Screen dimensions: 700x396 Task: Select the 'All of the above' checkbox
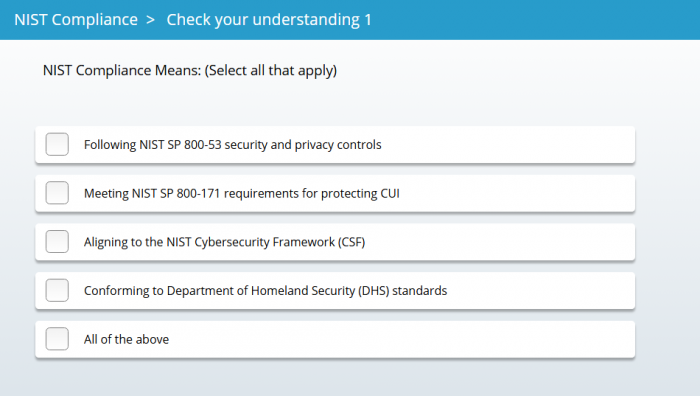(x=57, y=339)
